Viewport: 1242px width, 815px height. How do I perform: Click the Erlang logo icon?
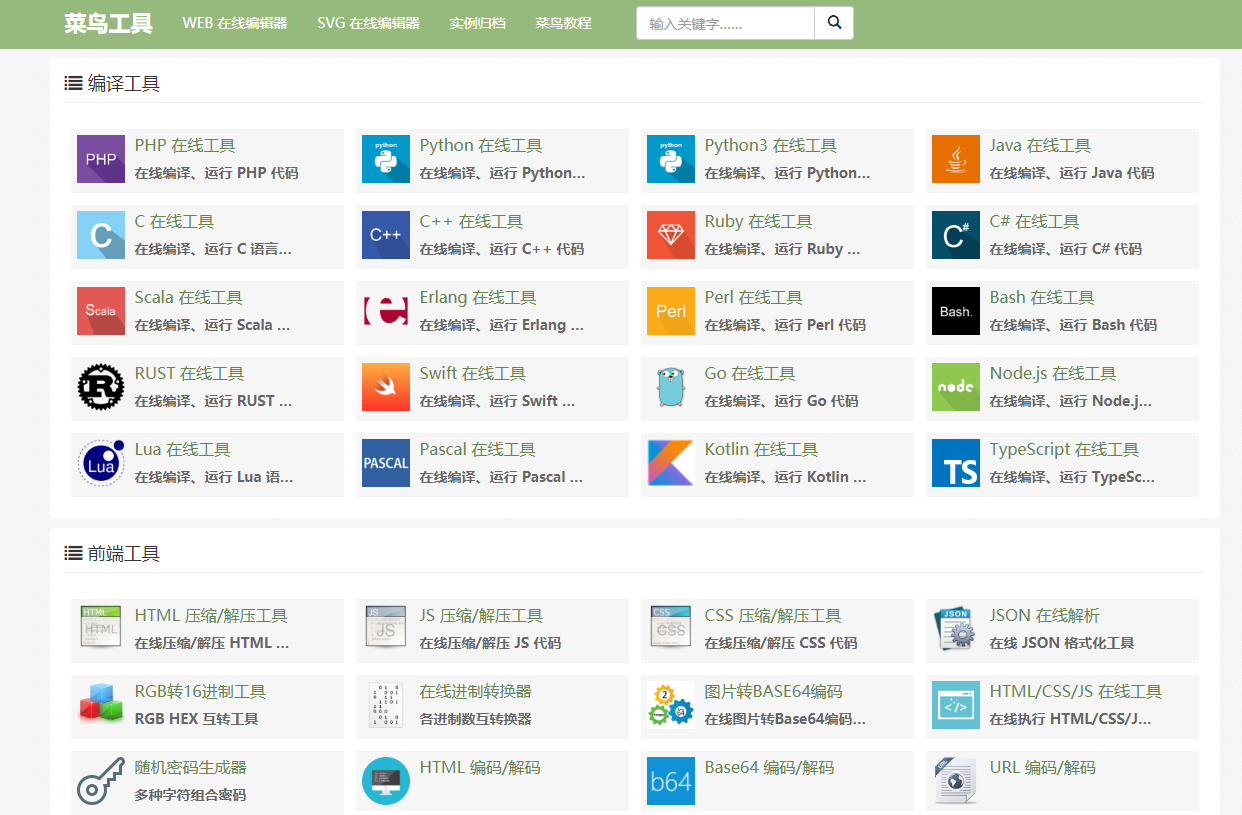tap(386, 311)
